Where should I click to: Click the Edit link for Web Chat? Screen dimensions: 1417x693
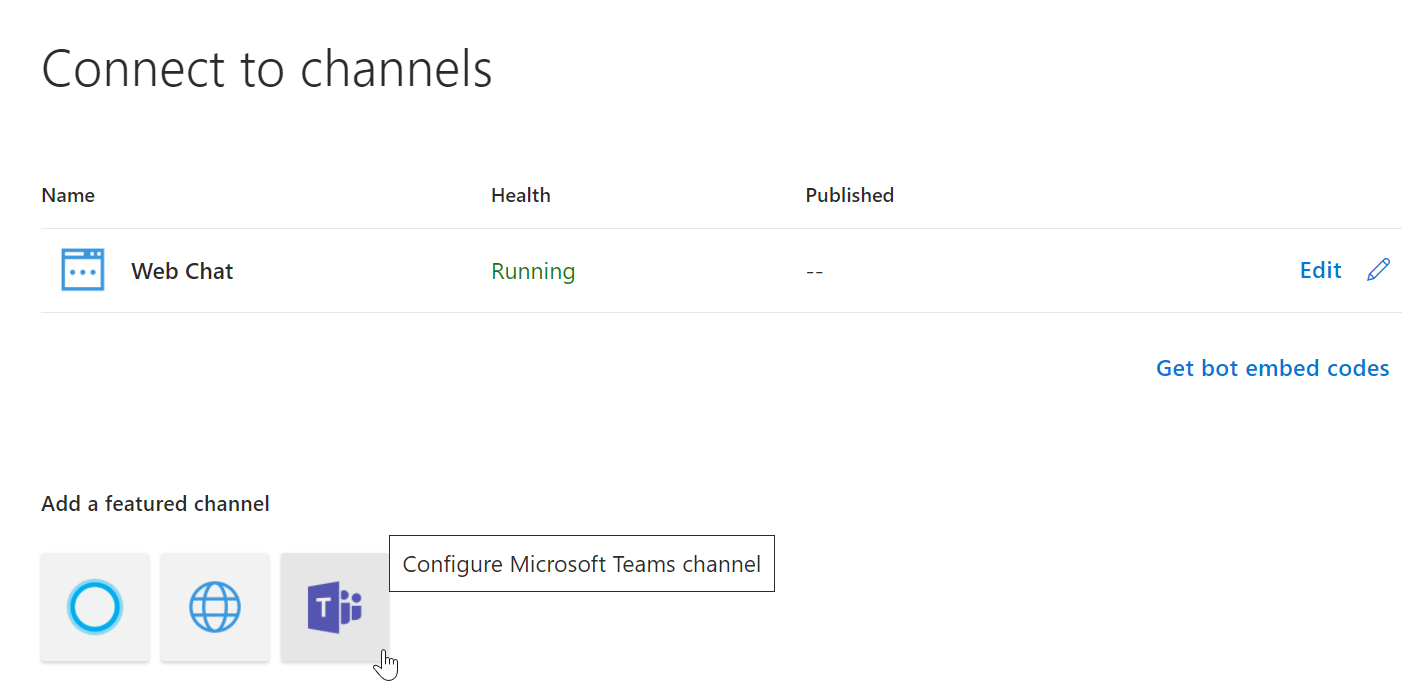click(1320, 270)
